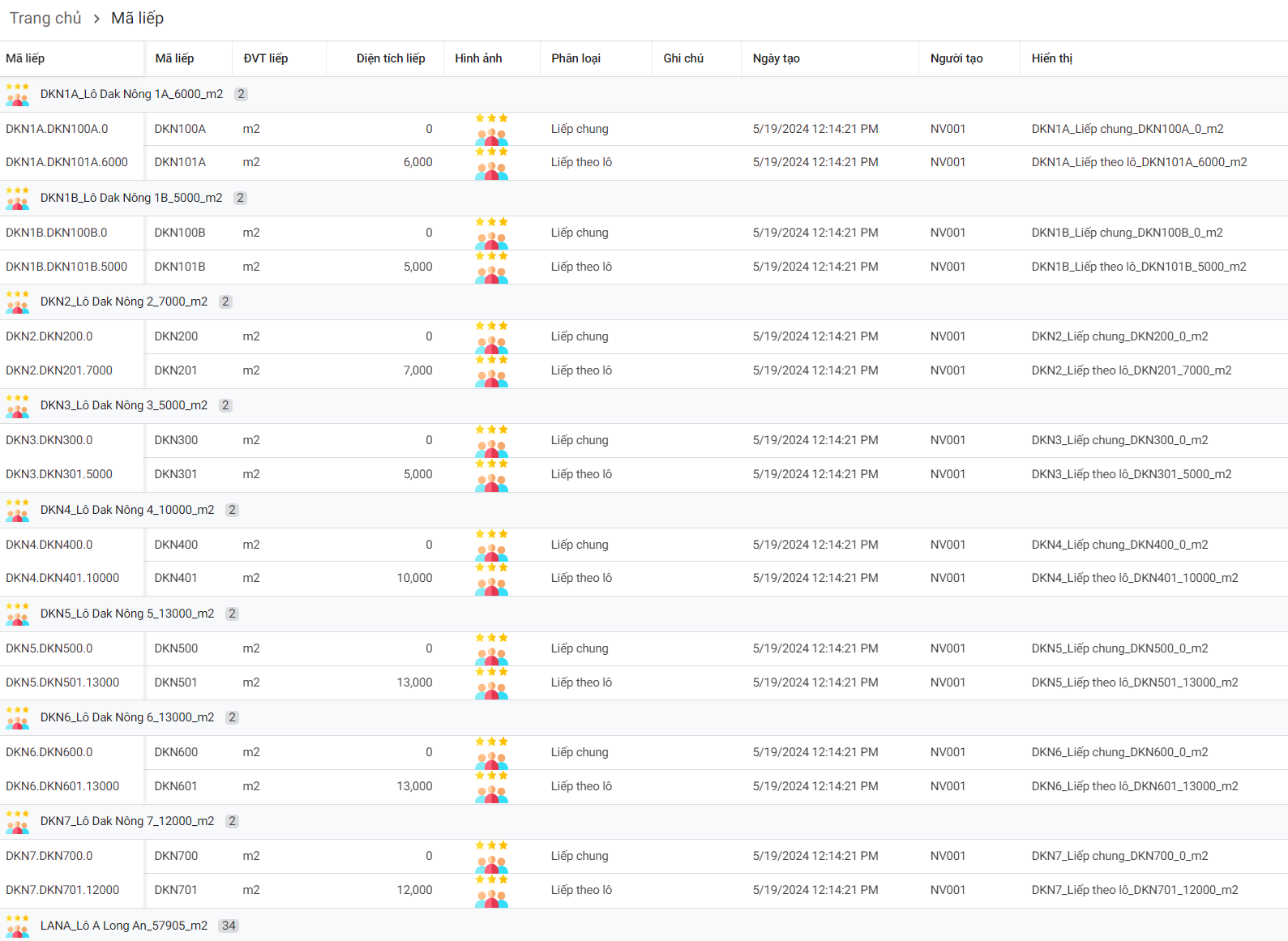Click the group icon for DKN2_Lô Dak Nông 2
1288x941 pixels.
pos(17,302)
